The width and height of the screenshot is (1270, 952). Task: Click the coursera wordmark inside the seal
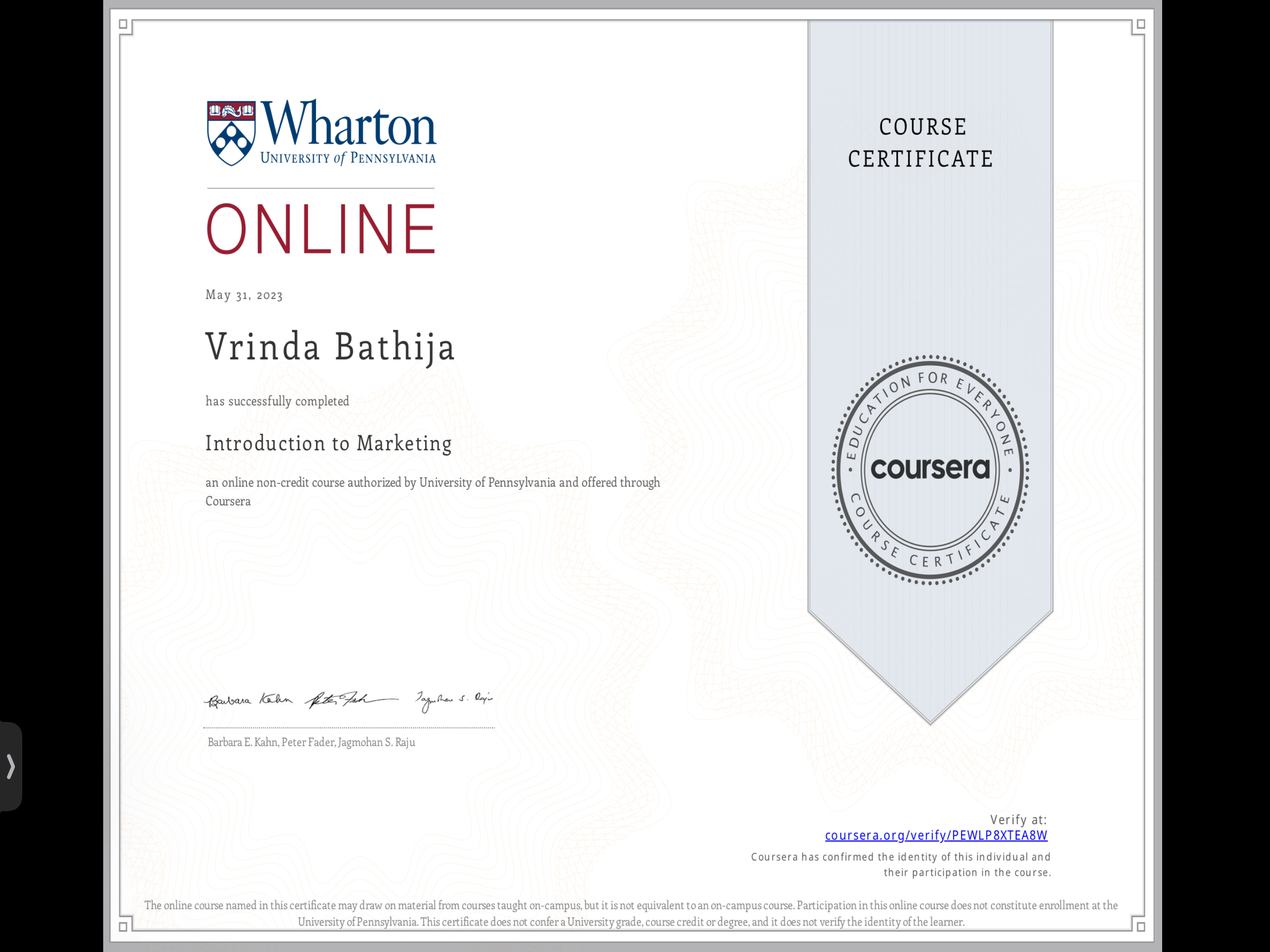(x=930, y=469)
